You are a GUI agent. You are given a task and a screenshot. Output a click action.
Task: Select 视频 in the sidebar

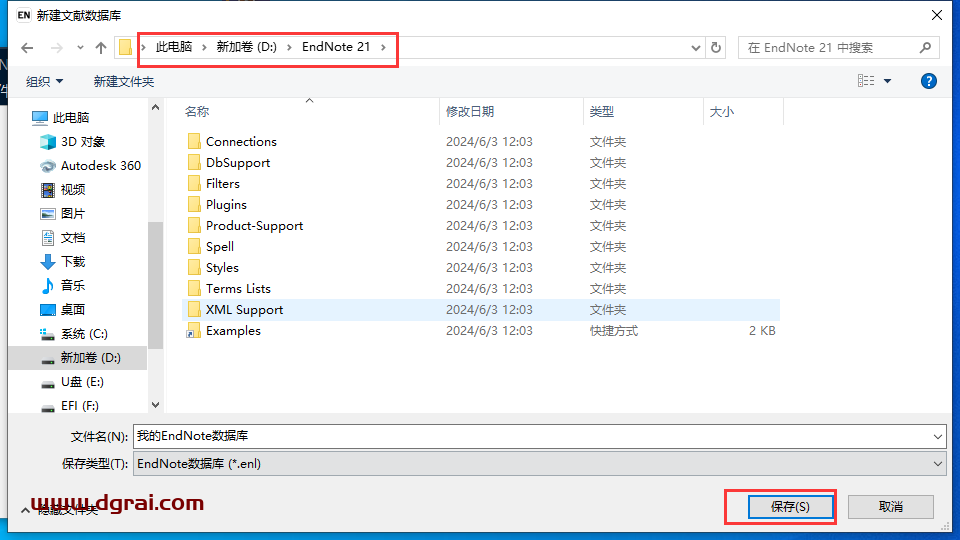[x=62, y=189]
